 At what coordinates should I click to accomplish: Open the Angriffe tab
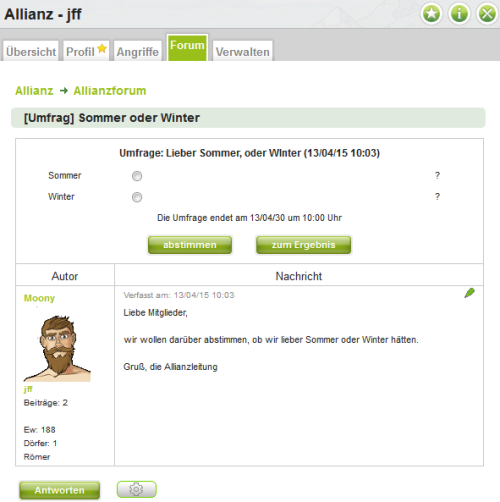point(138,51)
